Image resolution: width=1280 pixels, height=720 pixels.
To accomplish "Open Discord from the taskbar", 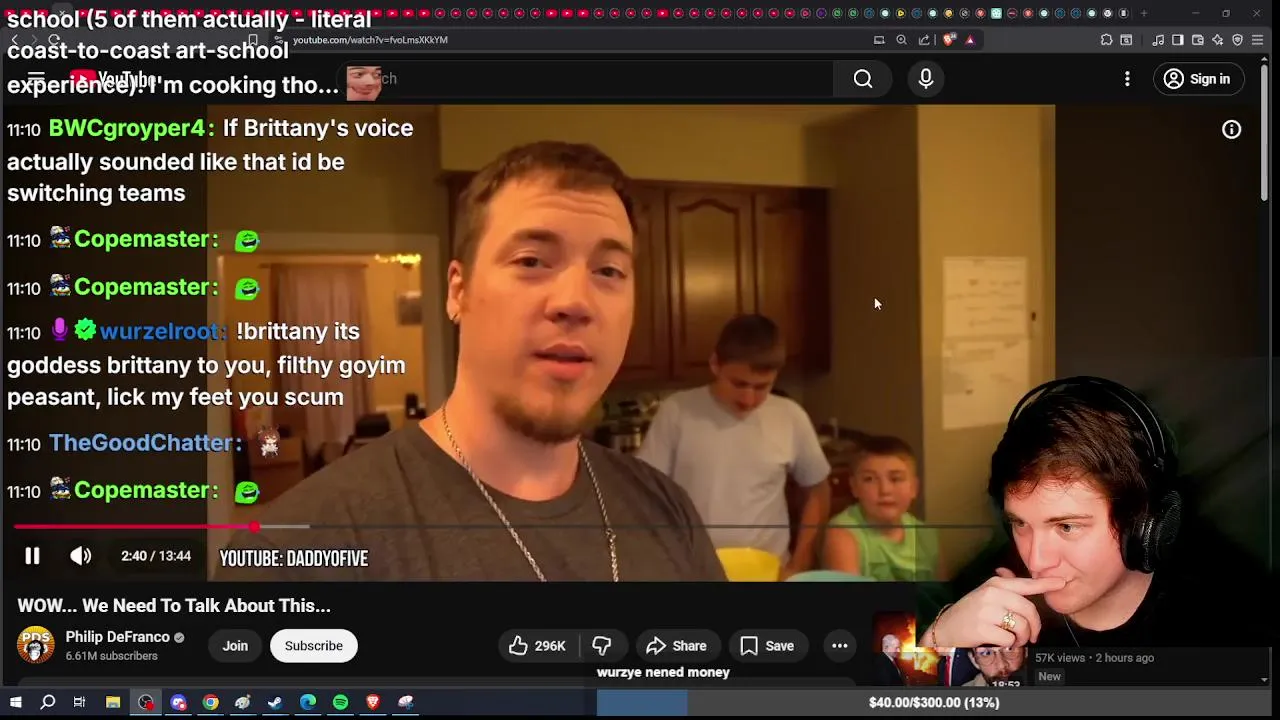I will coord(178,702).
